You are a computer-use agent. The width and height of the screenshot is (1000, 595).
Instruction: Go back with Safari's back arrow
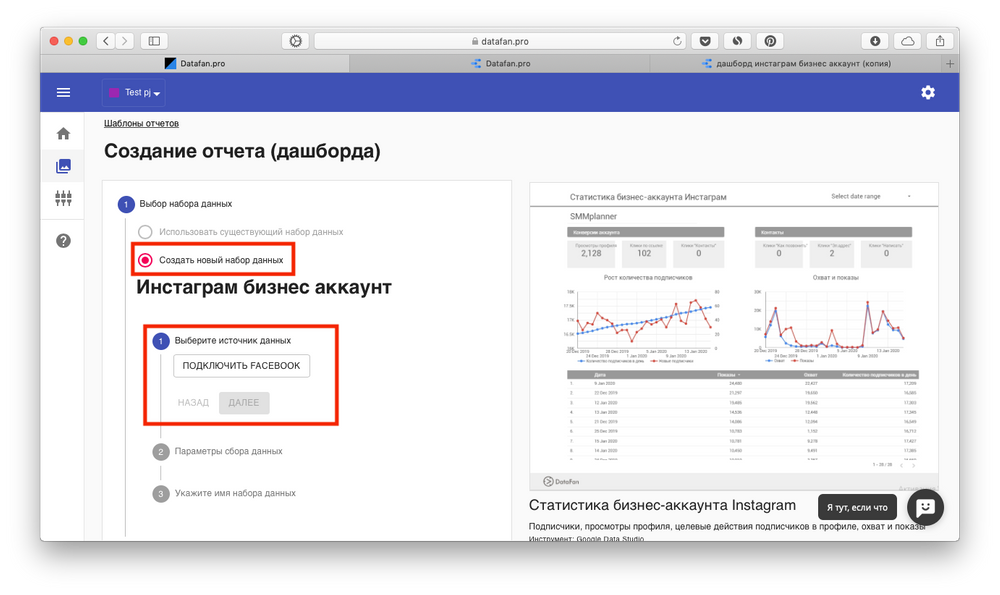106,41
